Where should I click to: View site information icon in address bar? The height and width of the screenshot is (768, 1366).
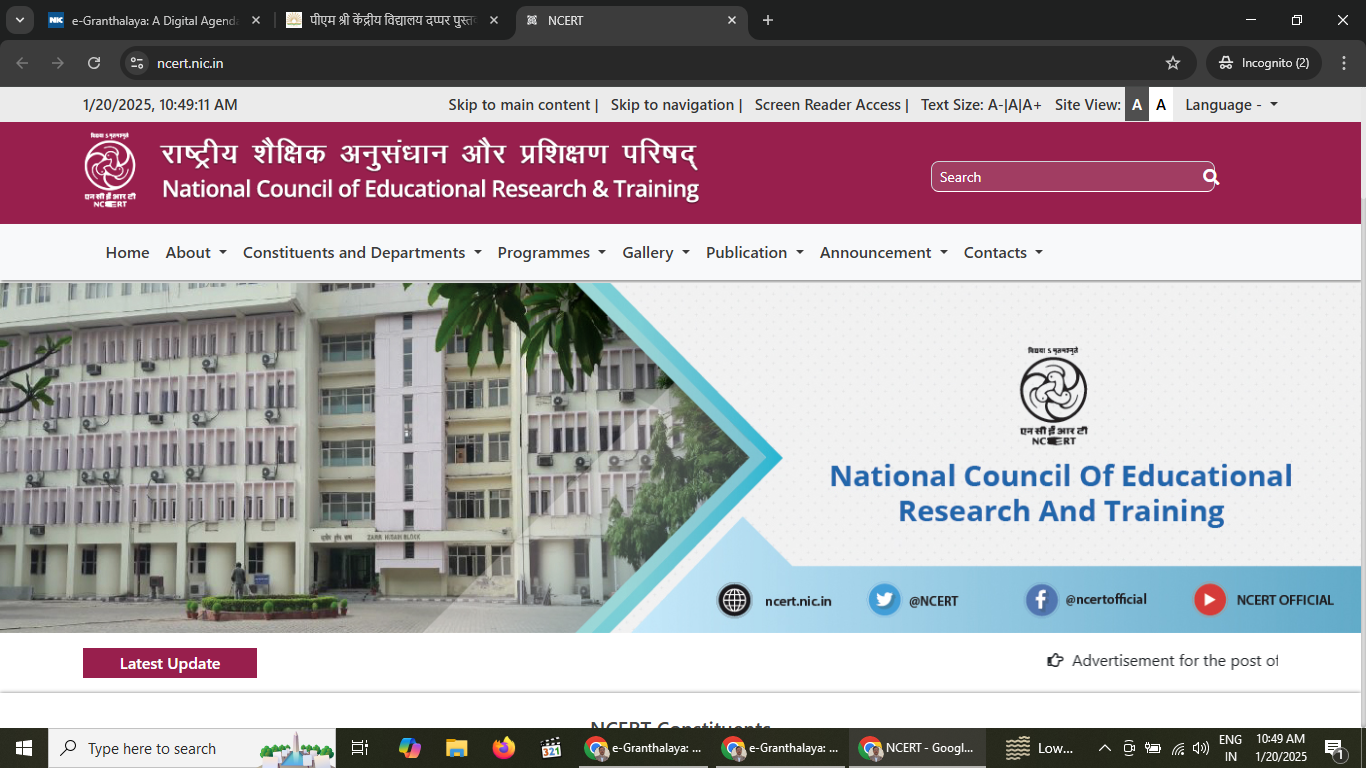(138, 63)
